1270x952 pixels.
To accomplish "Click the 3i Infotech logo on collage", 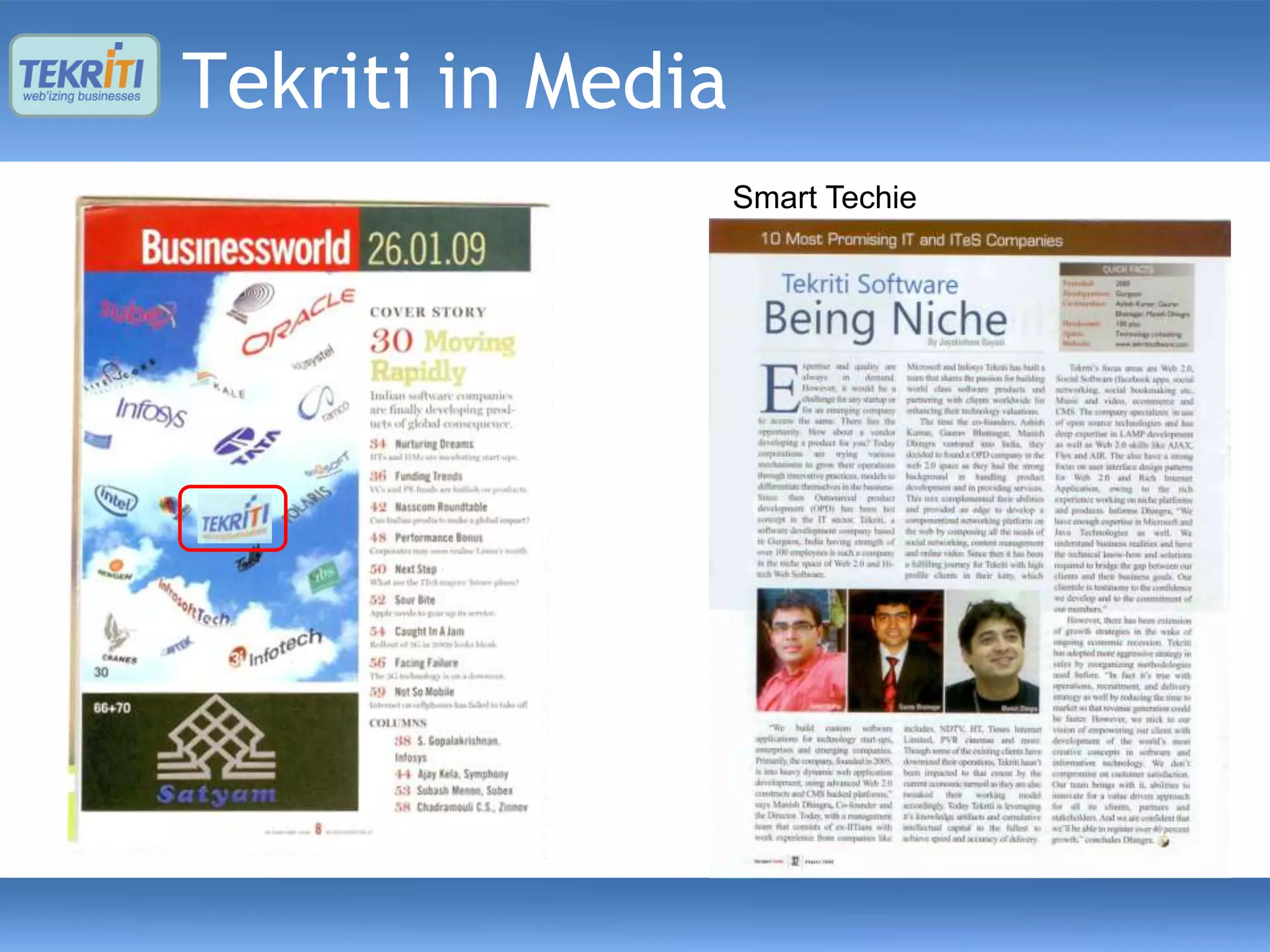I will coord(275,648).
